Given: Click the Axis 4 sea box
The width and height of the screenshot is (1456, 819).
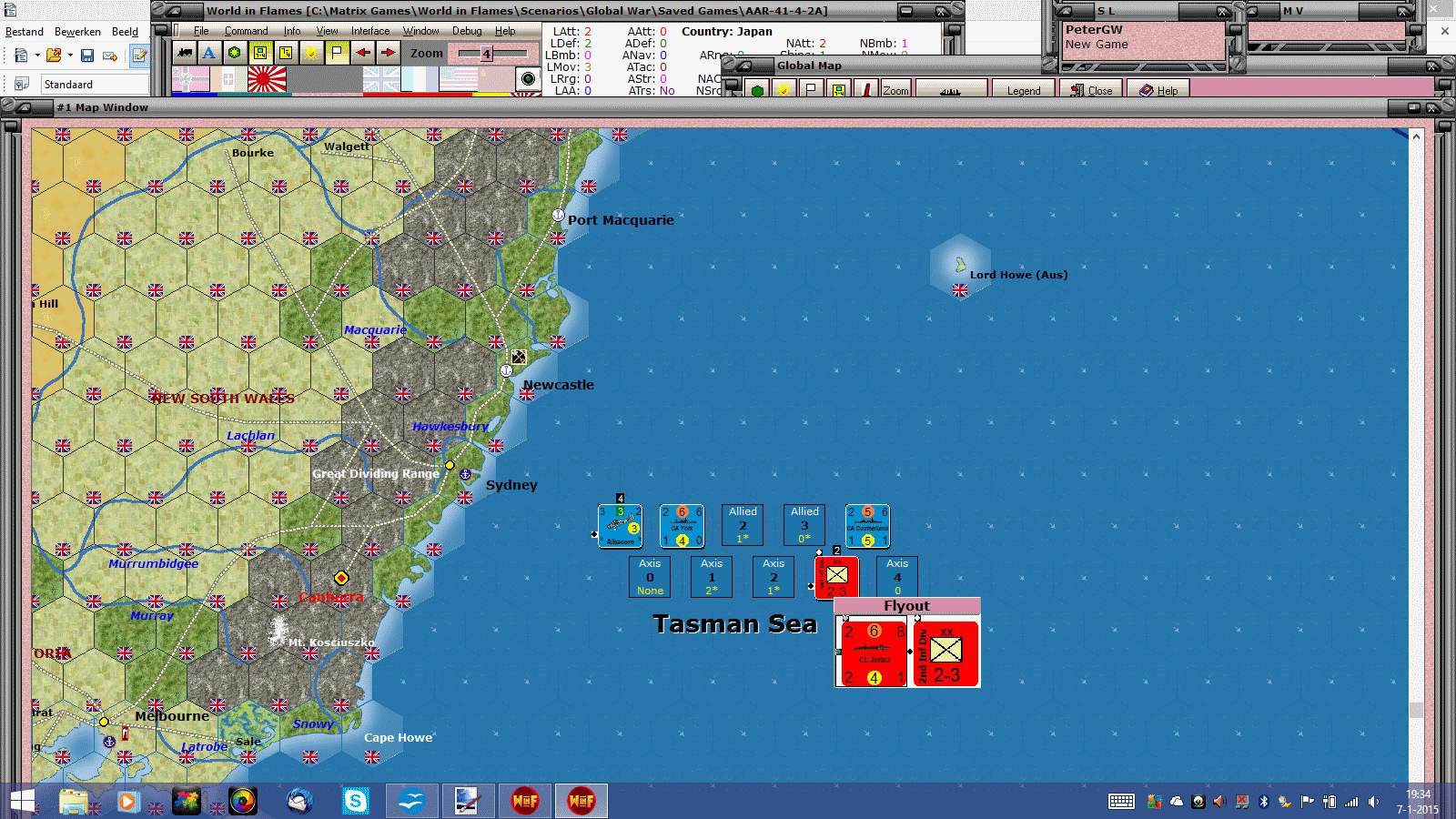Looking at the screenshot, I should click(897, 577).
